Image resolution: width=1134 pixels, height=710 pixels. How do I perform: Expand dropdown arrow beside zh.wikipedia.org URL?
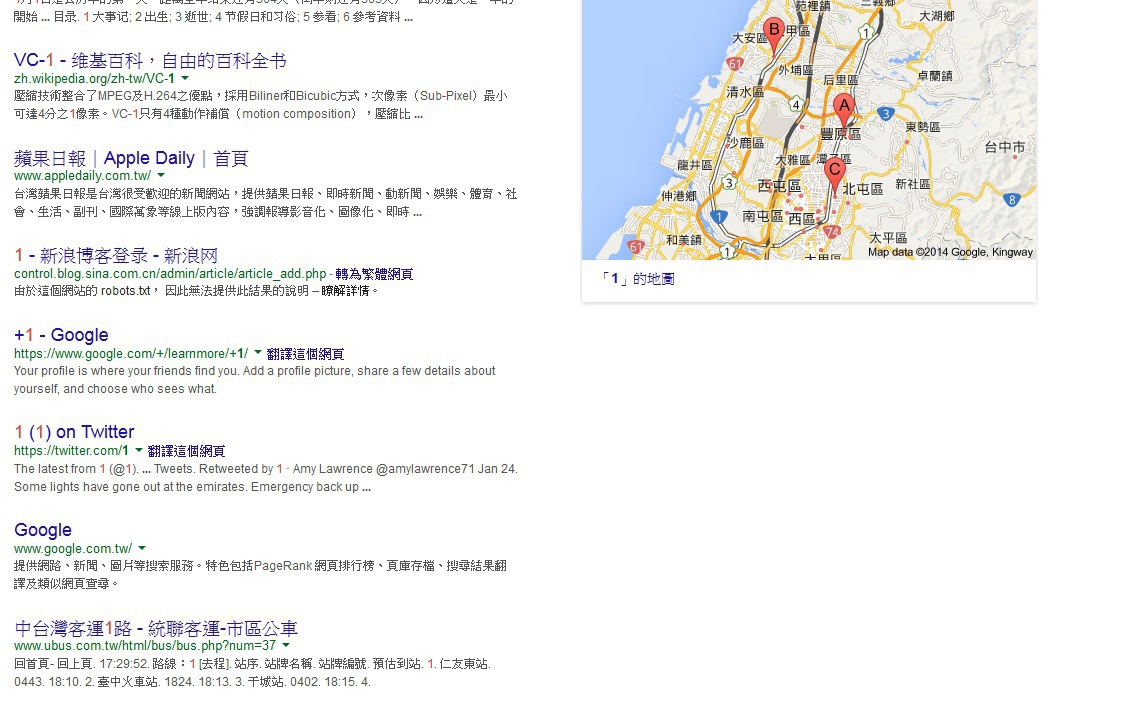pyautogui.click(x=185, y=78)
